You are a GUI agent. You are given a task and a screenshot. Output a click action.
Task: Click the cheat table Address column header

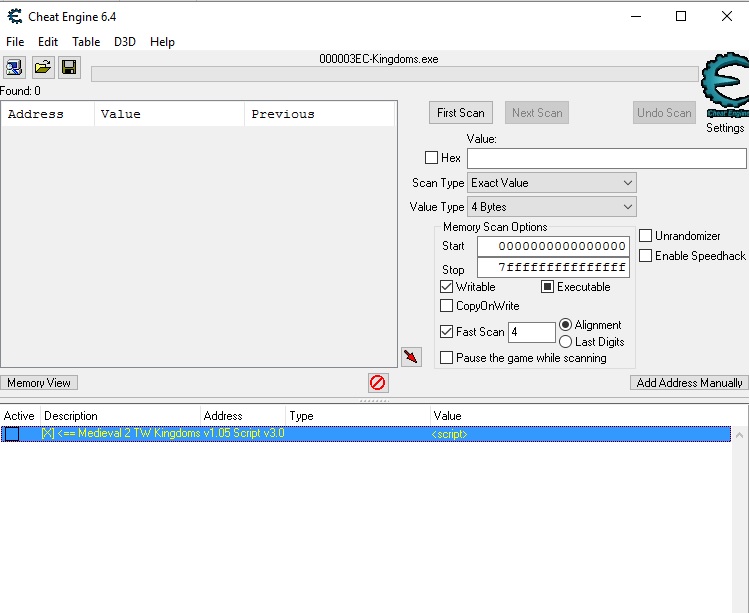point(243,416)
